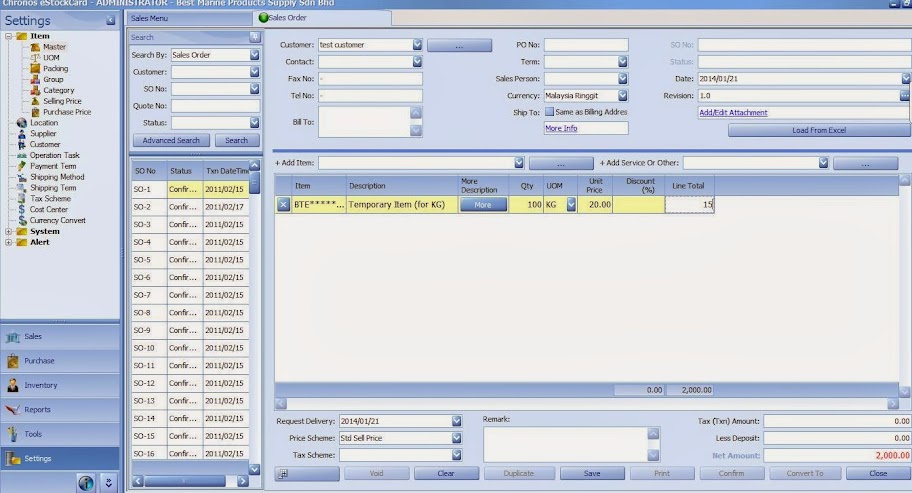The height and width of the screenshot is (493, 912).
Task: Switch to the Sales Menu tab
Action: 149,18
